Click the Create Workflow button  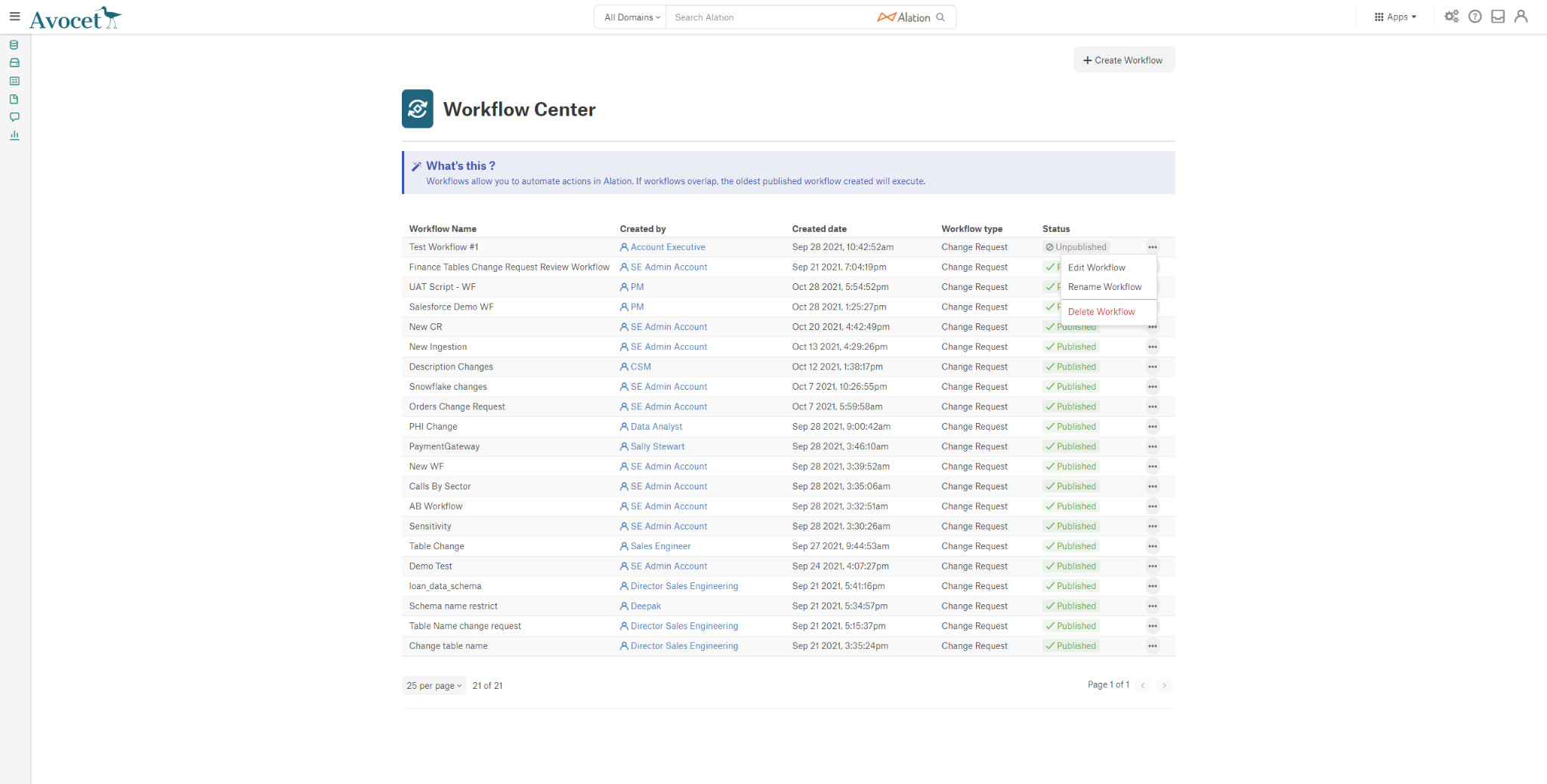pyautogui.click(x=1124, y=60)
